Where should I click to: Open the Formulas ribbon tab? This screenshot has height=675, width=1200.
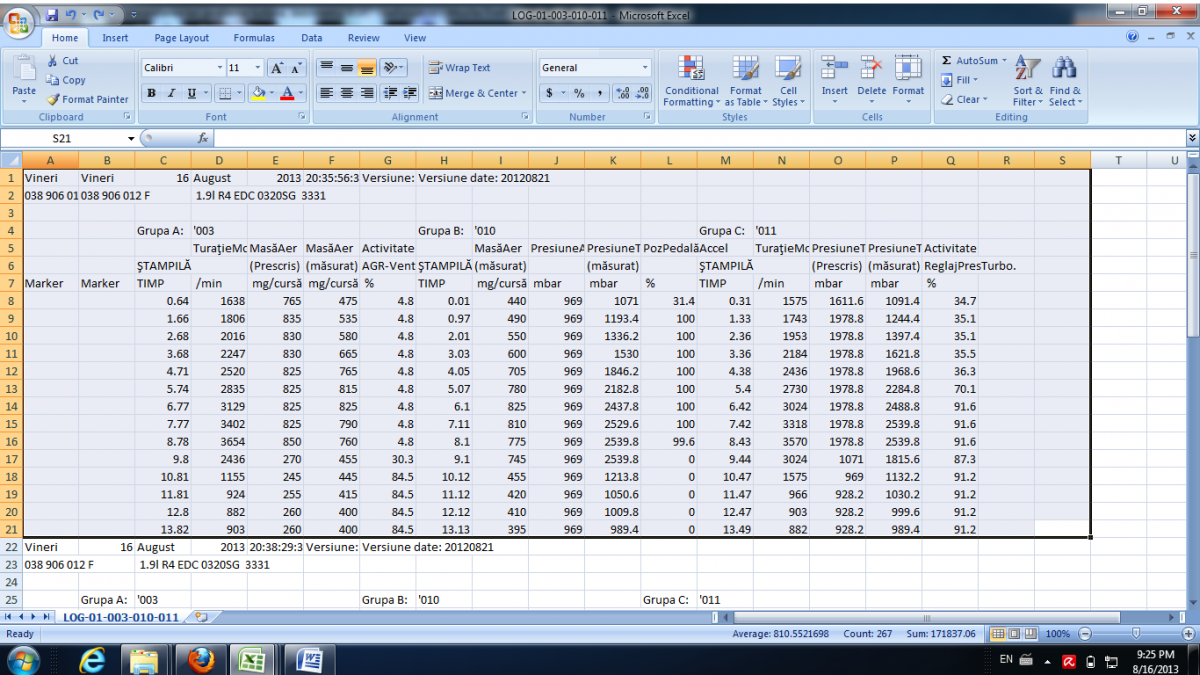[x=254, y=38]
